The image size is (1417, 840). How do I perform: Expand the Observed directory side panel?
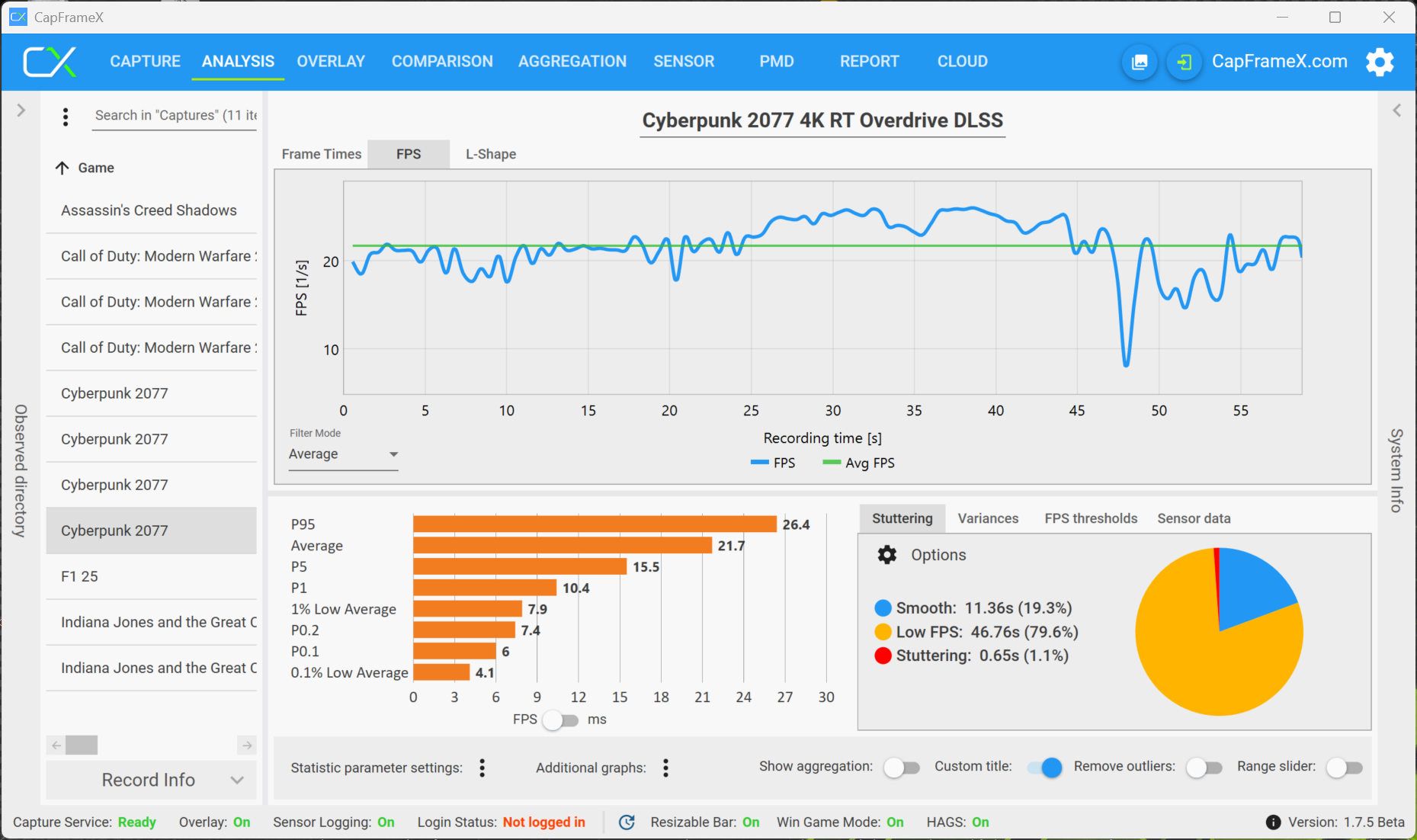pos(21,111)
